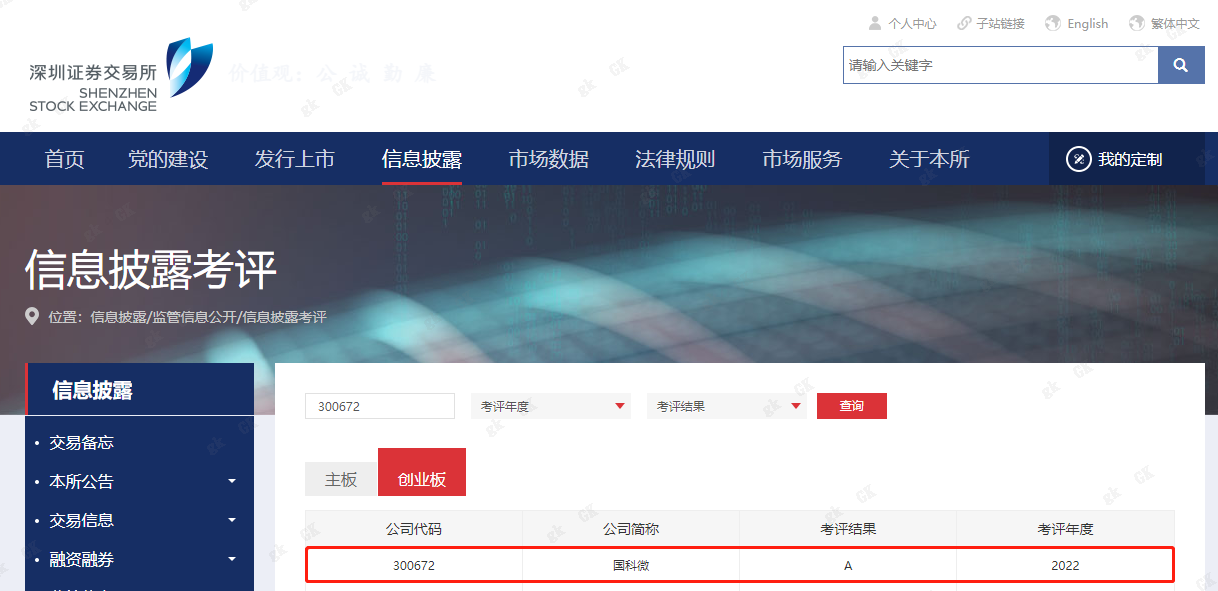Expand the 交易信息 sidebar section
The image size is (1218, 591).
click(x=231, y=520)
